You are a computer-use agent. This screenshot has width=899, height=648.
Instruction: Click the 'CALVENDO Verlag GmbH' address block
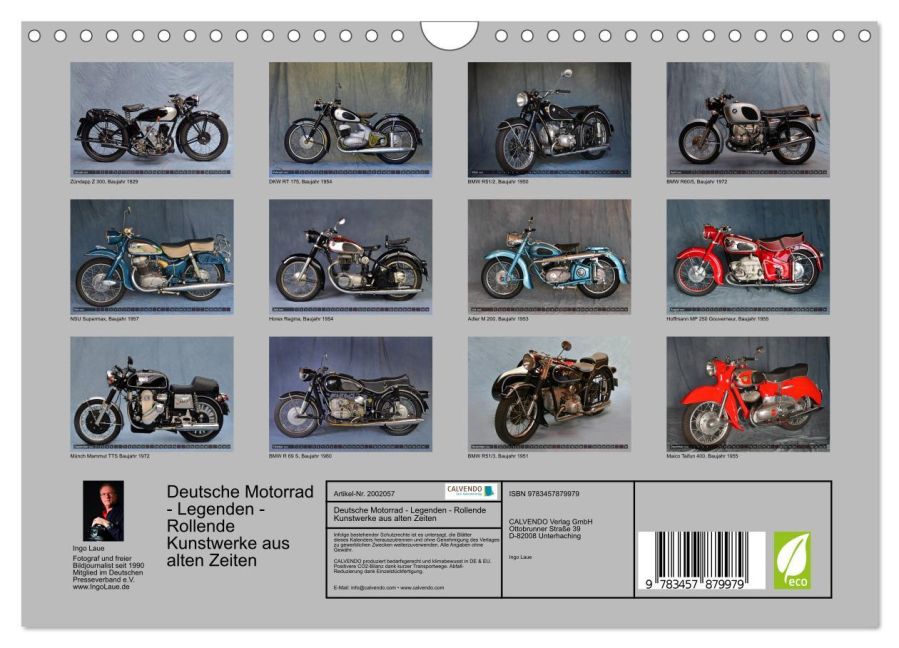[550, 529]
